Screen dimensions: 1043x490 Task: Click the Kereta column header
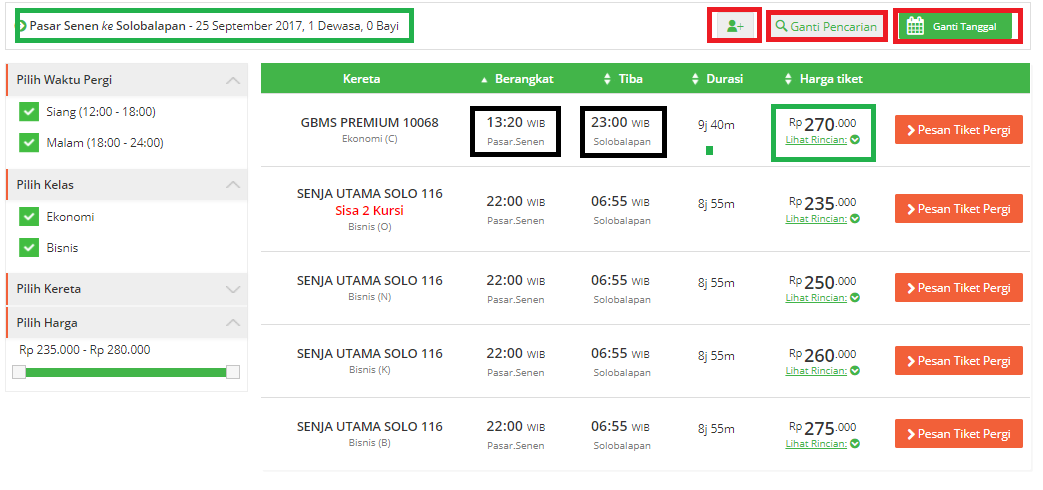361,79
